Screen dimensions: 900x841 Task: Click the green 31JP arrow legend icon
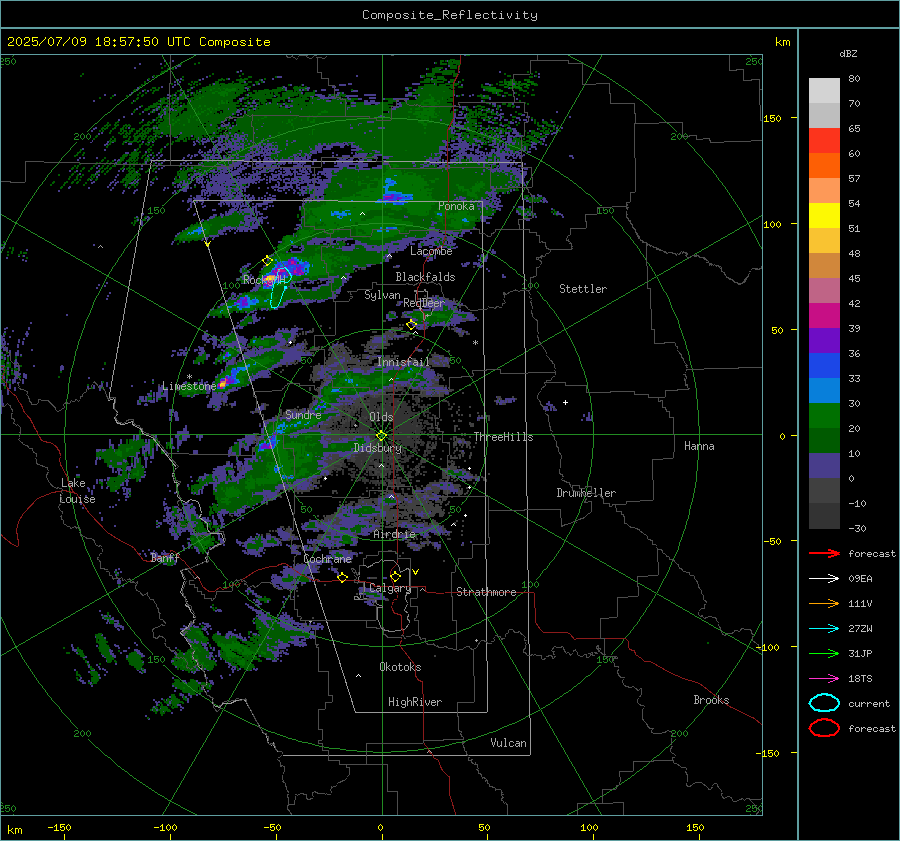(824, 653)
